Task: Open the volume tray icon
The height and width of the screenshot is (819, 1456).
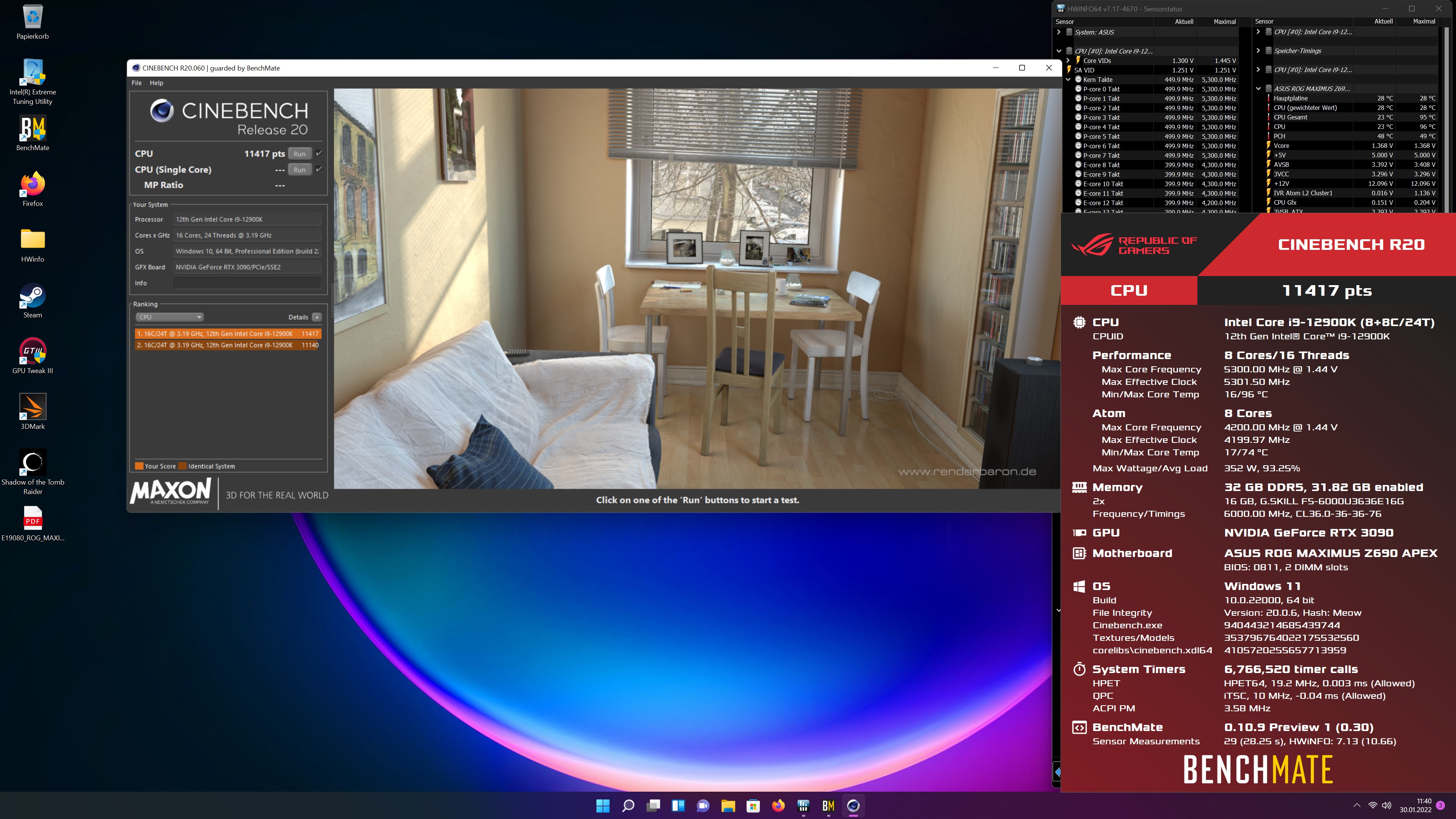Action: (x=1387, y=805)
